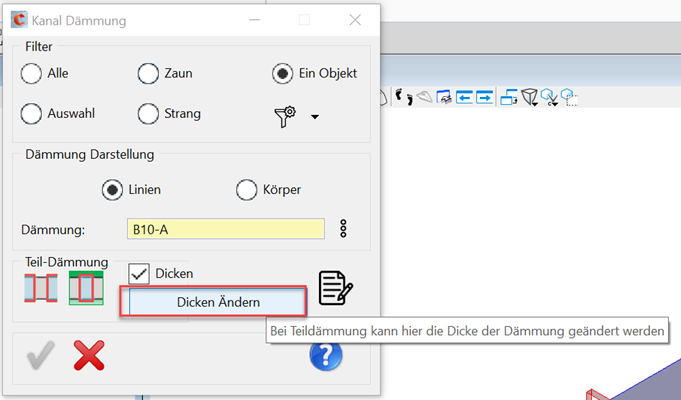This screenshot has width=681, height=400.
Task: Open the filter settings dropdown arrow
Action: [x=315, y=116]
